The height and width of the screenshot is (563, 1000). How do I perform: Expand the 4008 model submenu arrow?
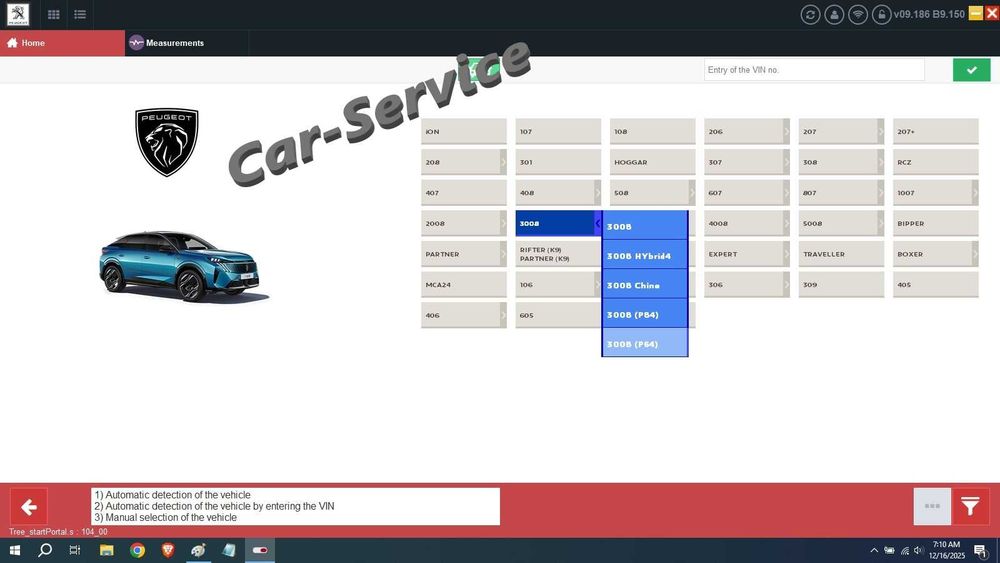pyautogui.click(x=786, y=223)
